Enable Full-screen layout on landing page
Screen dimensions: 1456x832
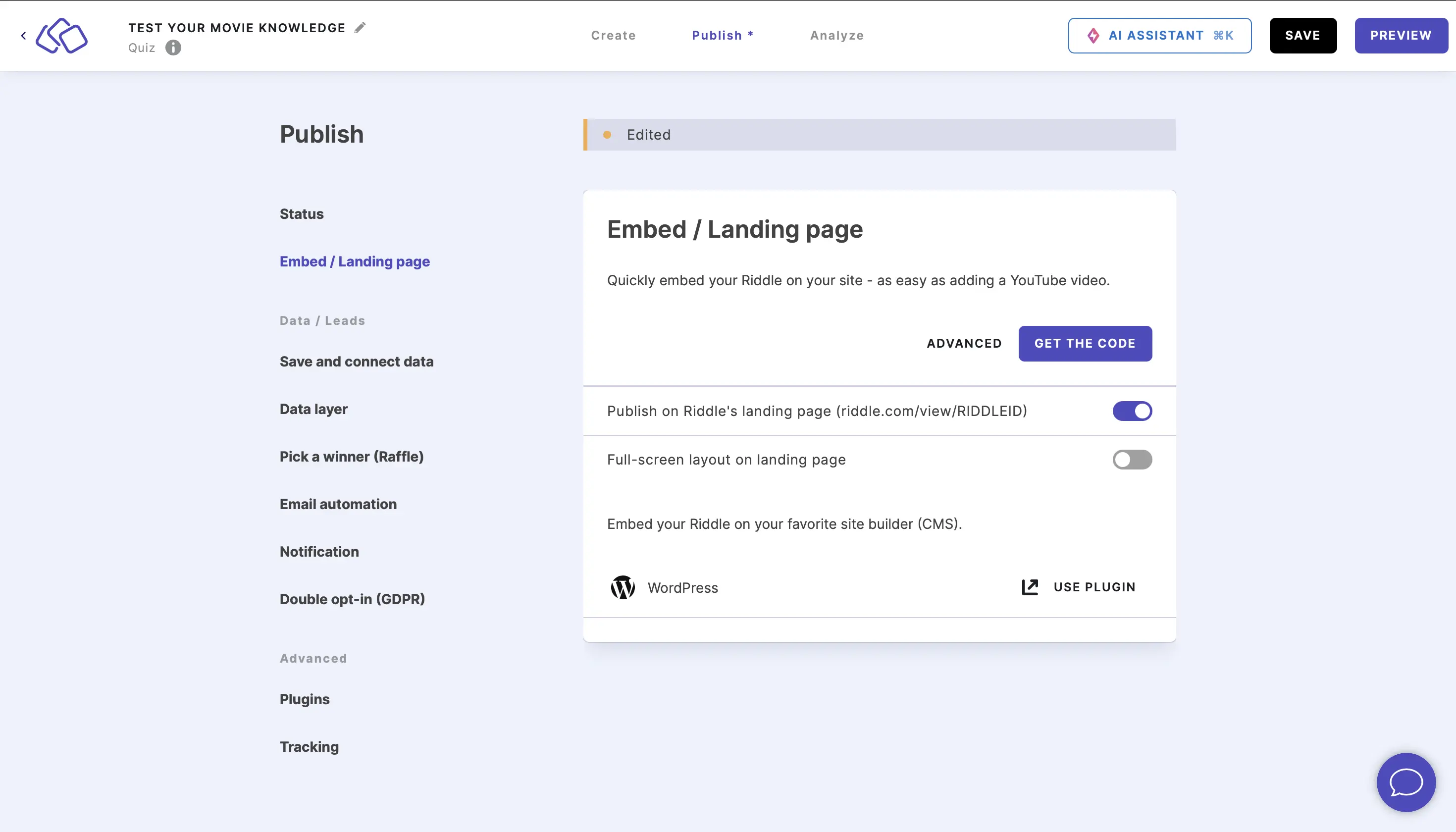pyautogui.click(x=1132, y=459)
